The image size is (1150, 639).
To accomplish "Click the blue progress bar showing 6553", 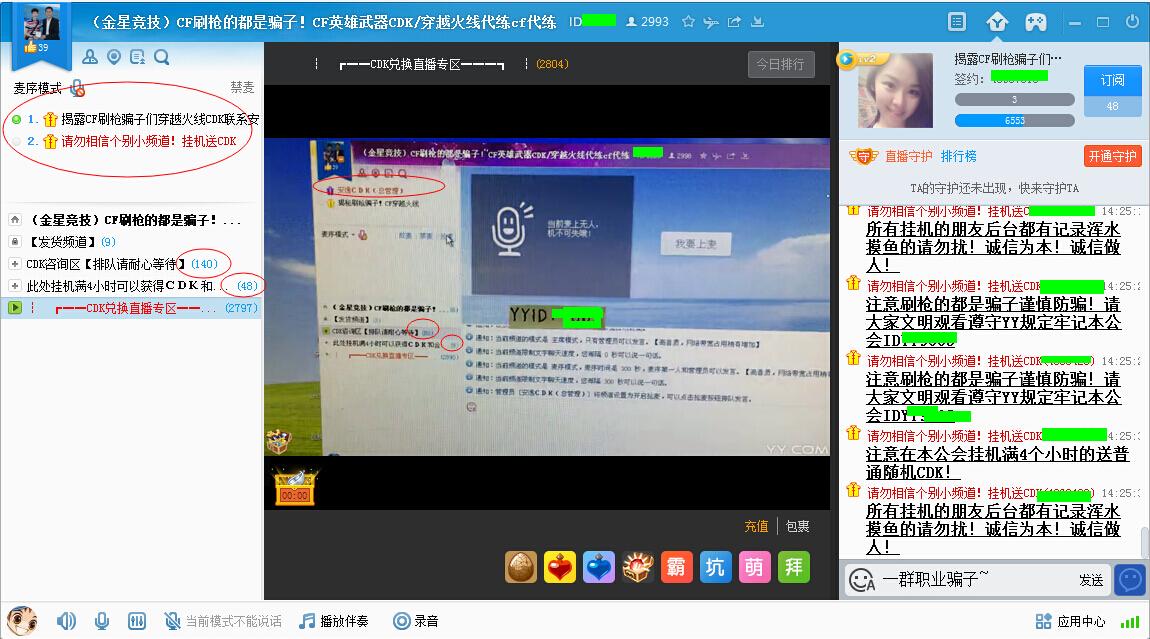I will [x=1014, y=120].
